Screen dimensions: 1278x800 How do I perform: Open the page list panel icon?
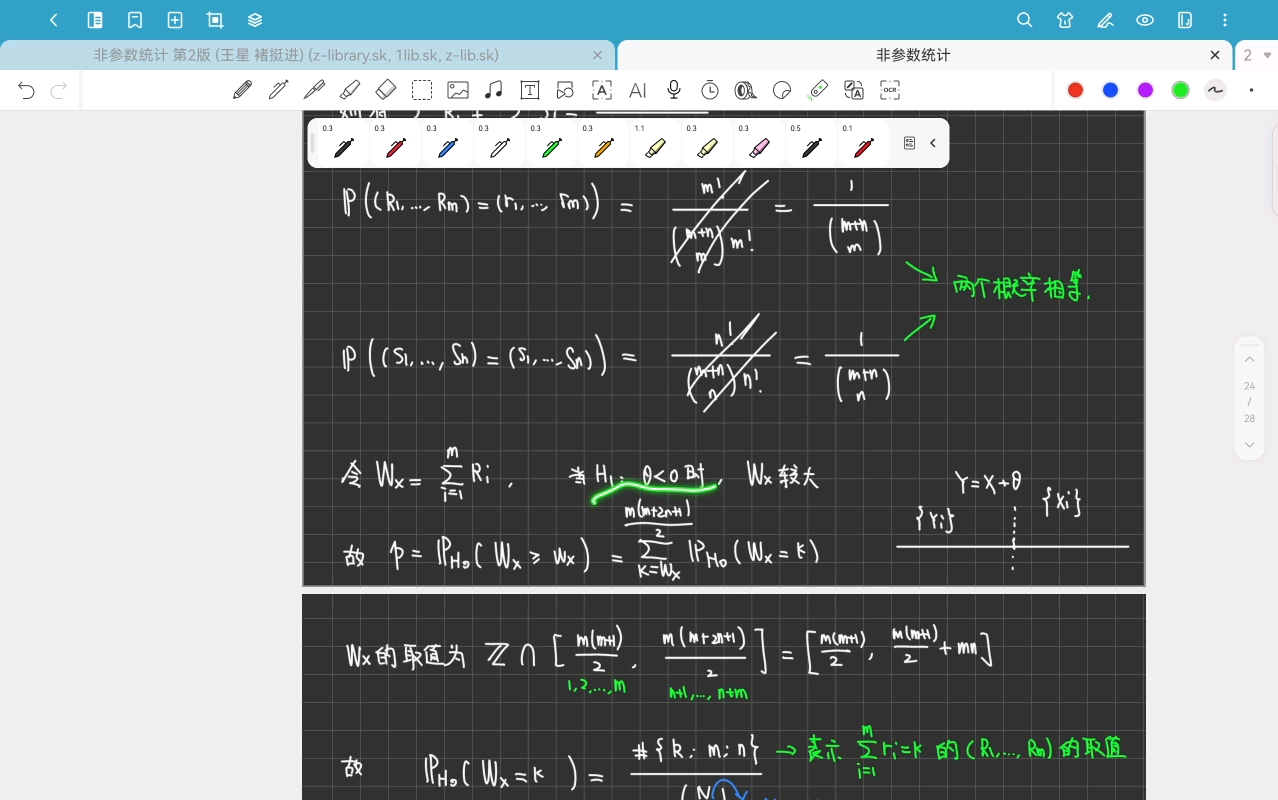pos(95,20)
